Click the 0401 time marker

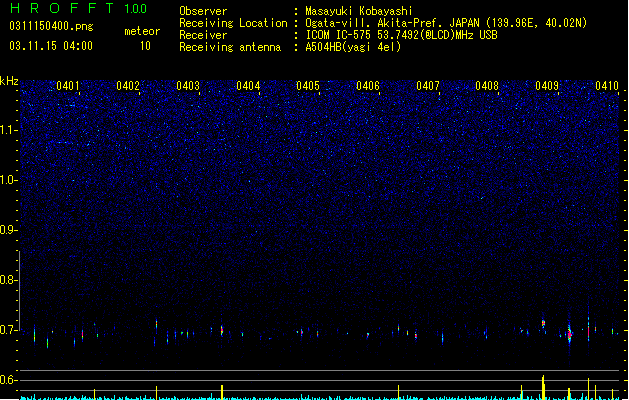pyautogui.click(x=68, y=85)
